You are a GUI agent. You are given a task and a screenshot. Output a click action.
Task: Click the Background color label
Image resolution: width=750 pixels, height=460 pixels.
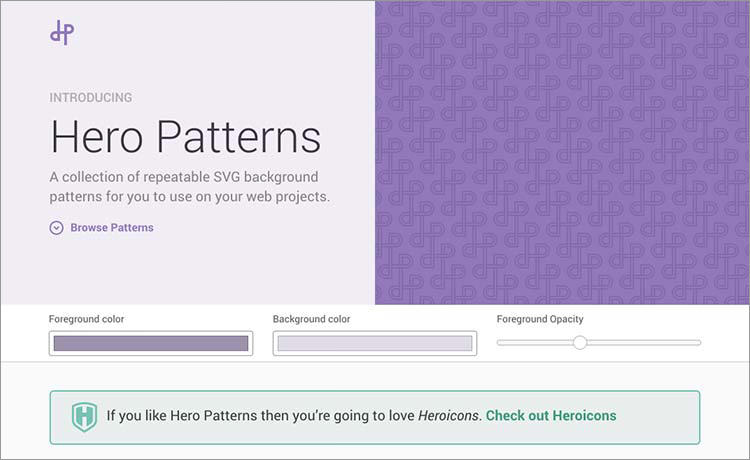(x=311, y=319)
